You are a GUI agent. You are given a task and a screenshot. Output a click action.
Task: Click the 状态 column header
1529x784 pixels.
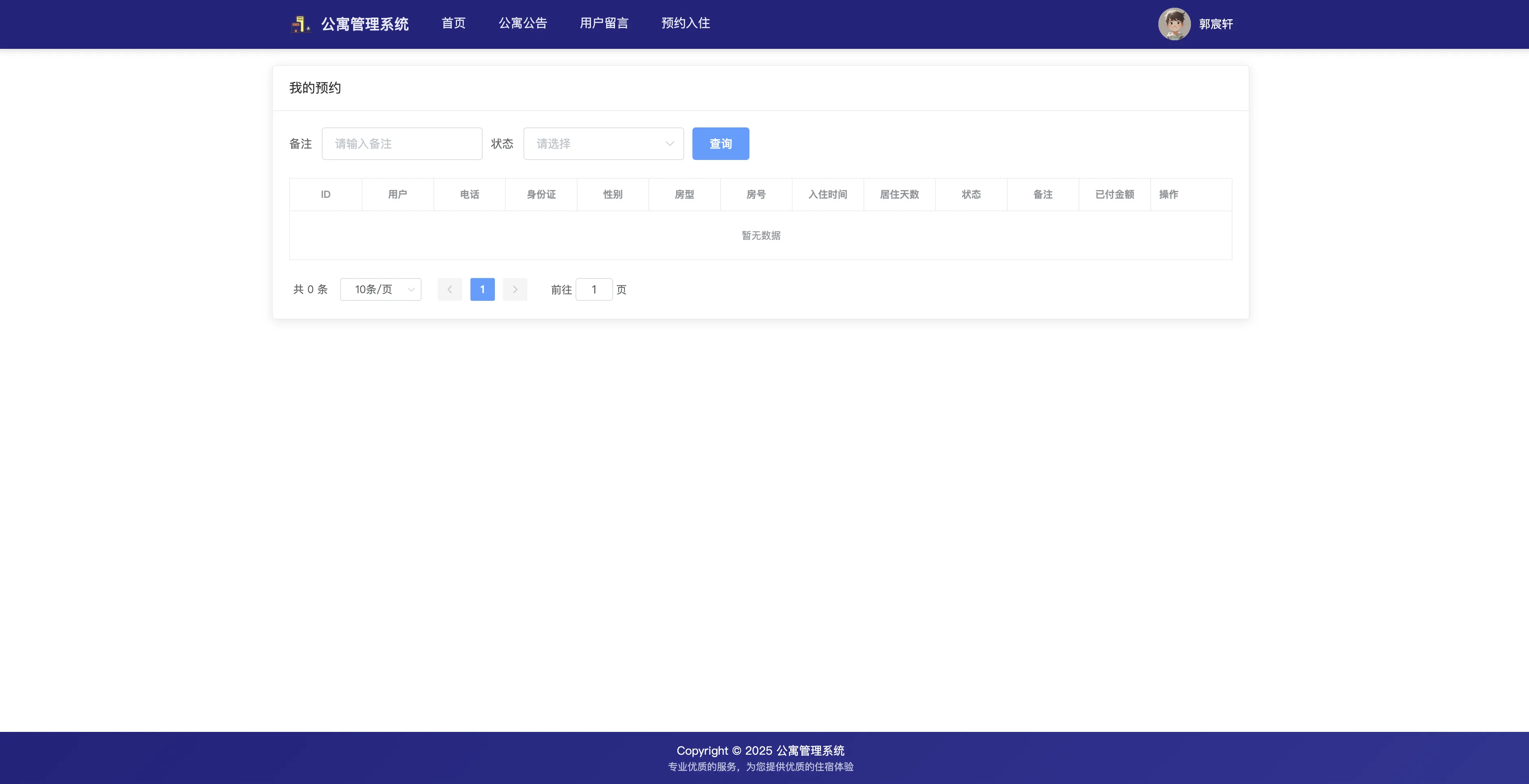[971, 195]
